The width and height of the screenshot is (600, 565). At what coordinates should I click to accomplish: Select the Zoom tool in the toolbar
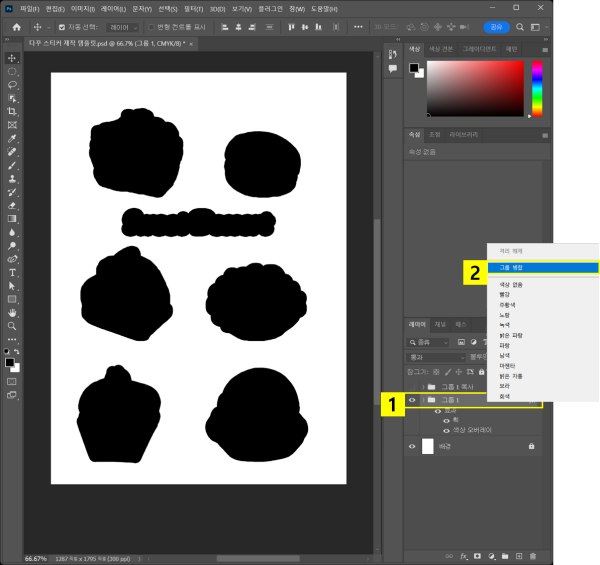(x=12, y=326)
